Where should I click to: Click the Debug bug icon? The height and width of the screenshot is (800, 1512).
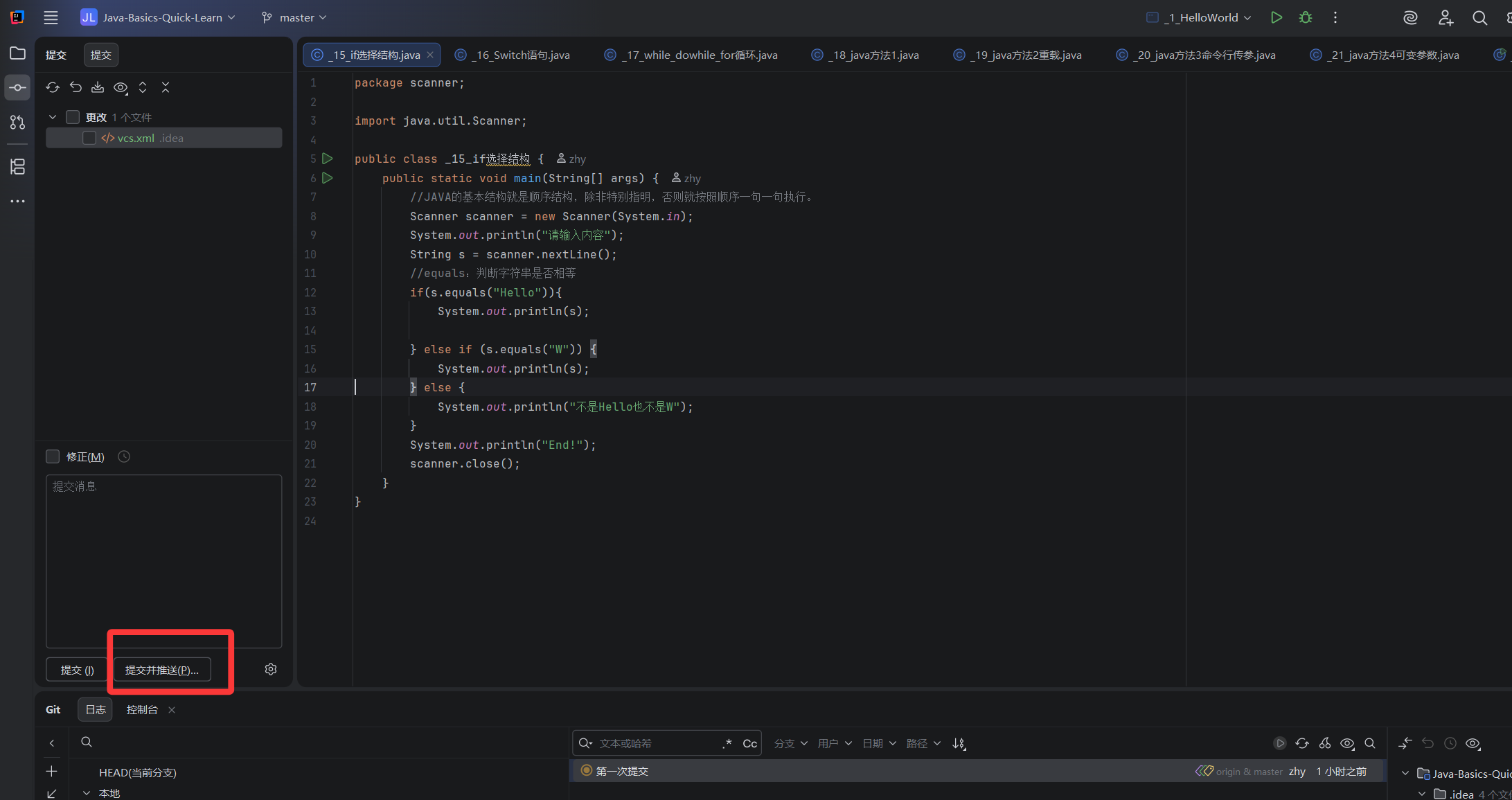point(1306,17)
